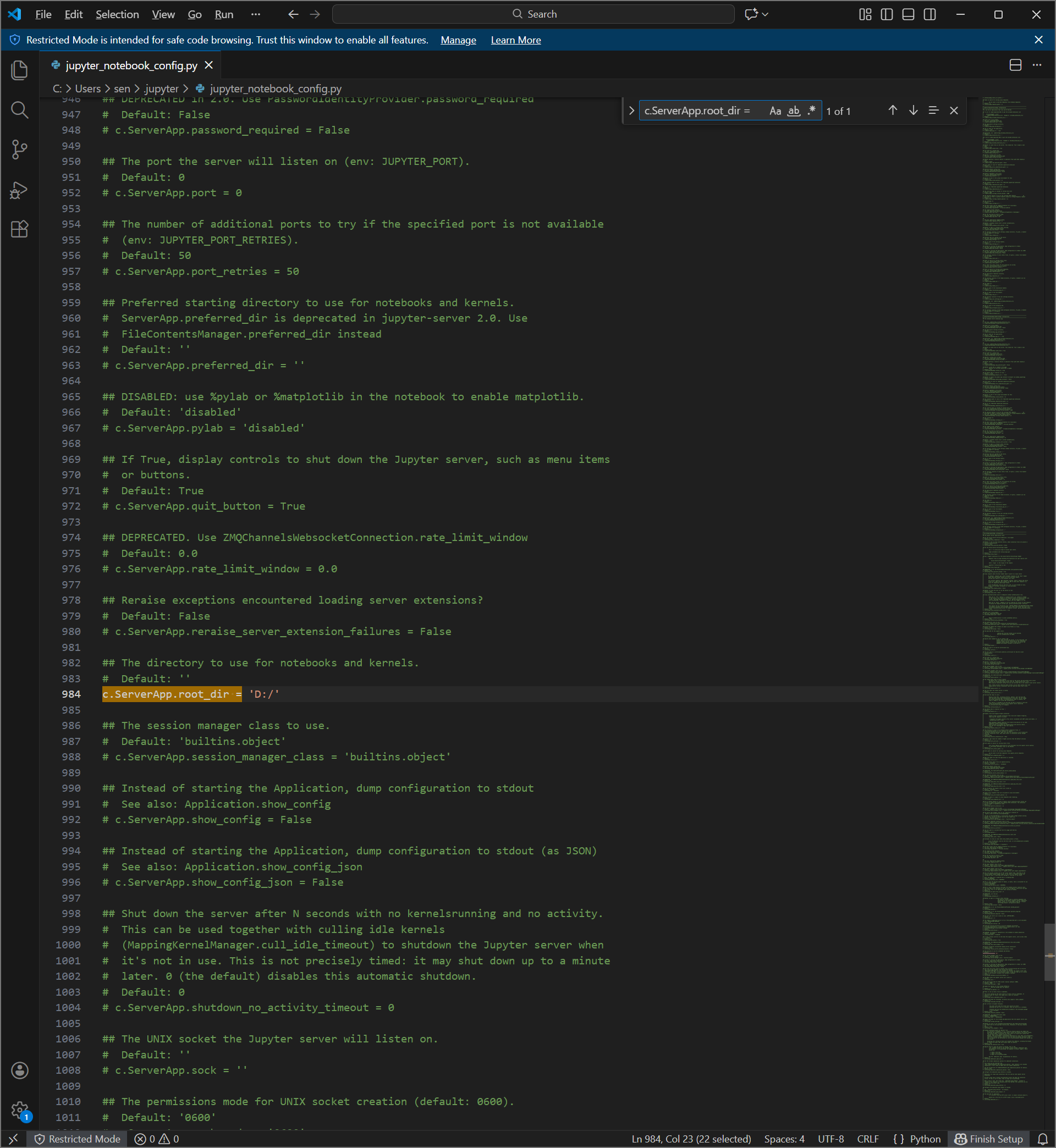1056x1148 pixels.
Task: Click the Manage link in banner
Action: point(458,40)
